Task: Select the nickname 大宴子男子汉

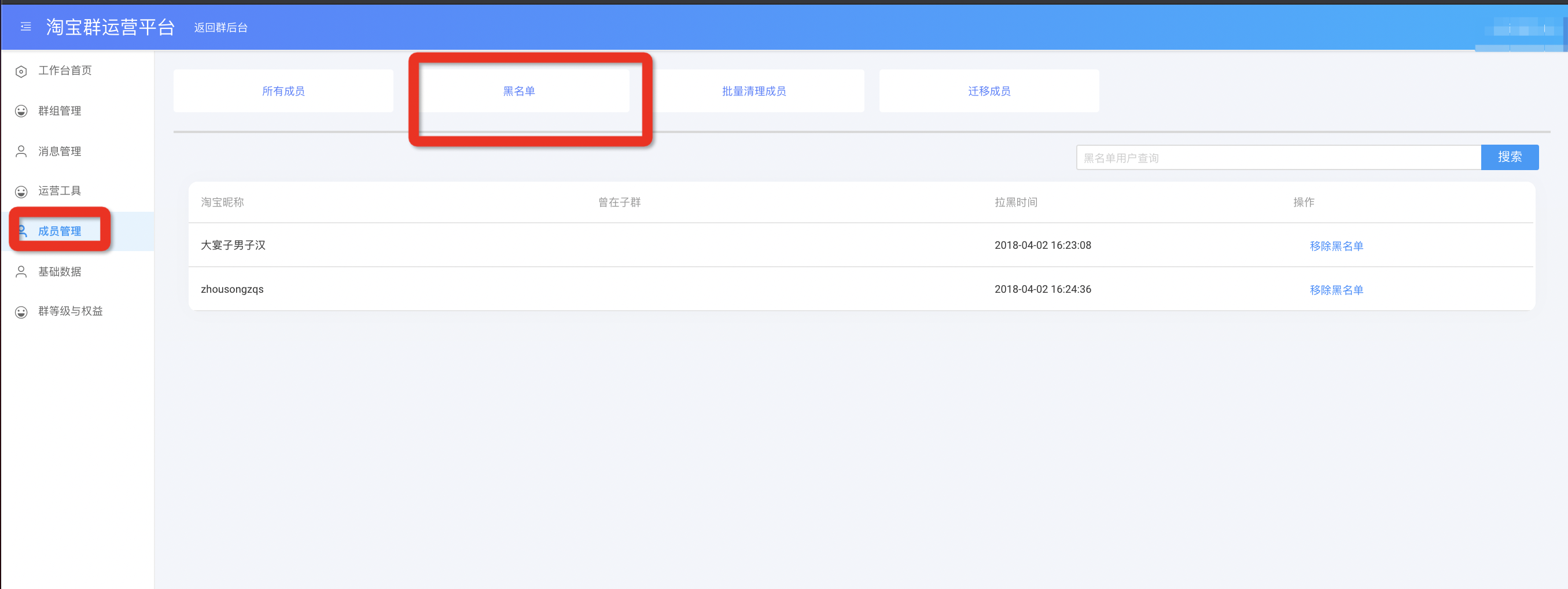Action: 233,245
